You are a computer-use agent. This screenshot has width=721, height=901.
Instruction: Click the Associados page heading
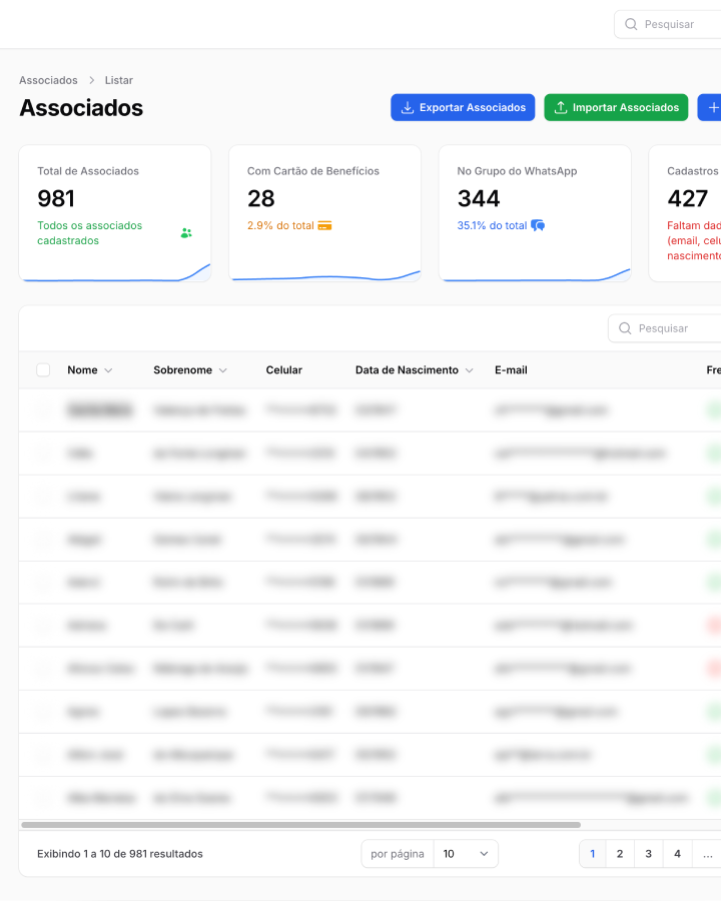(81, 108)
